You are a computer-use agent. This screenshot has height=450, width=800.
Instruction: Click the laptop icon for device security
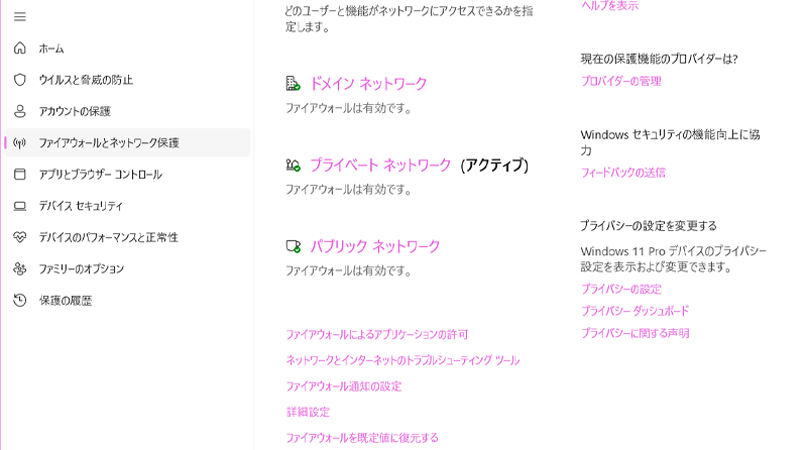point(19,206)
